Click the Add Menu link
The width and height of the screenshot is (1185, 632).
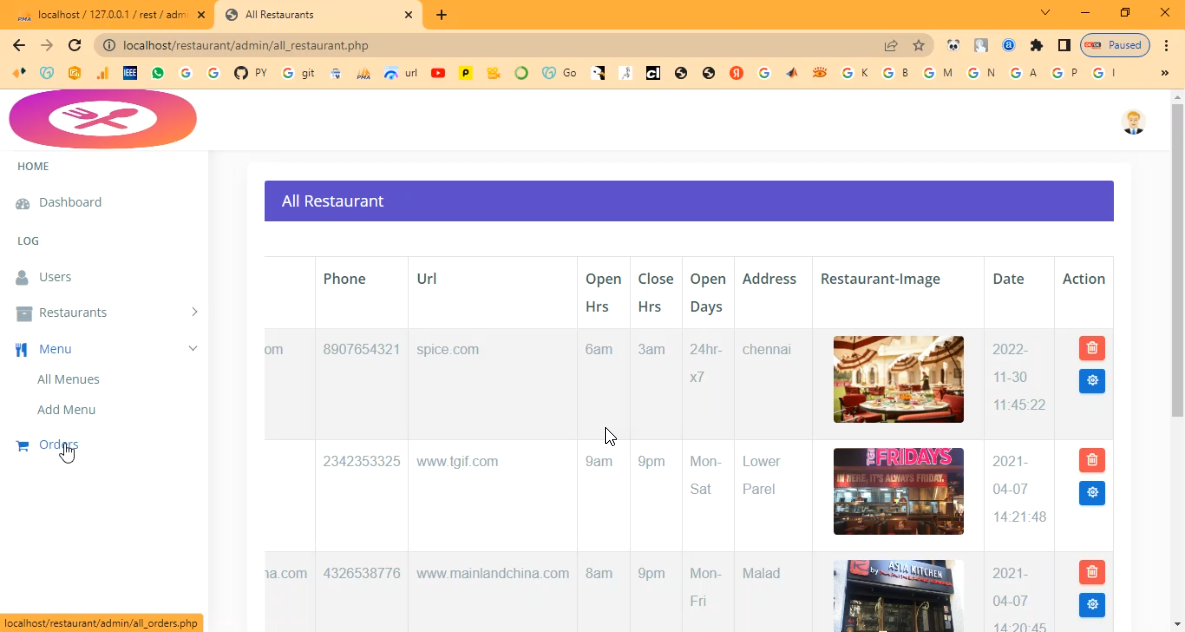[x=66, y=410]
